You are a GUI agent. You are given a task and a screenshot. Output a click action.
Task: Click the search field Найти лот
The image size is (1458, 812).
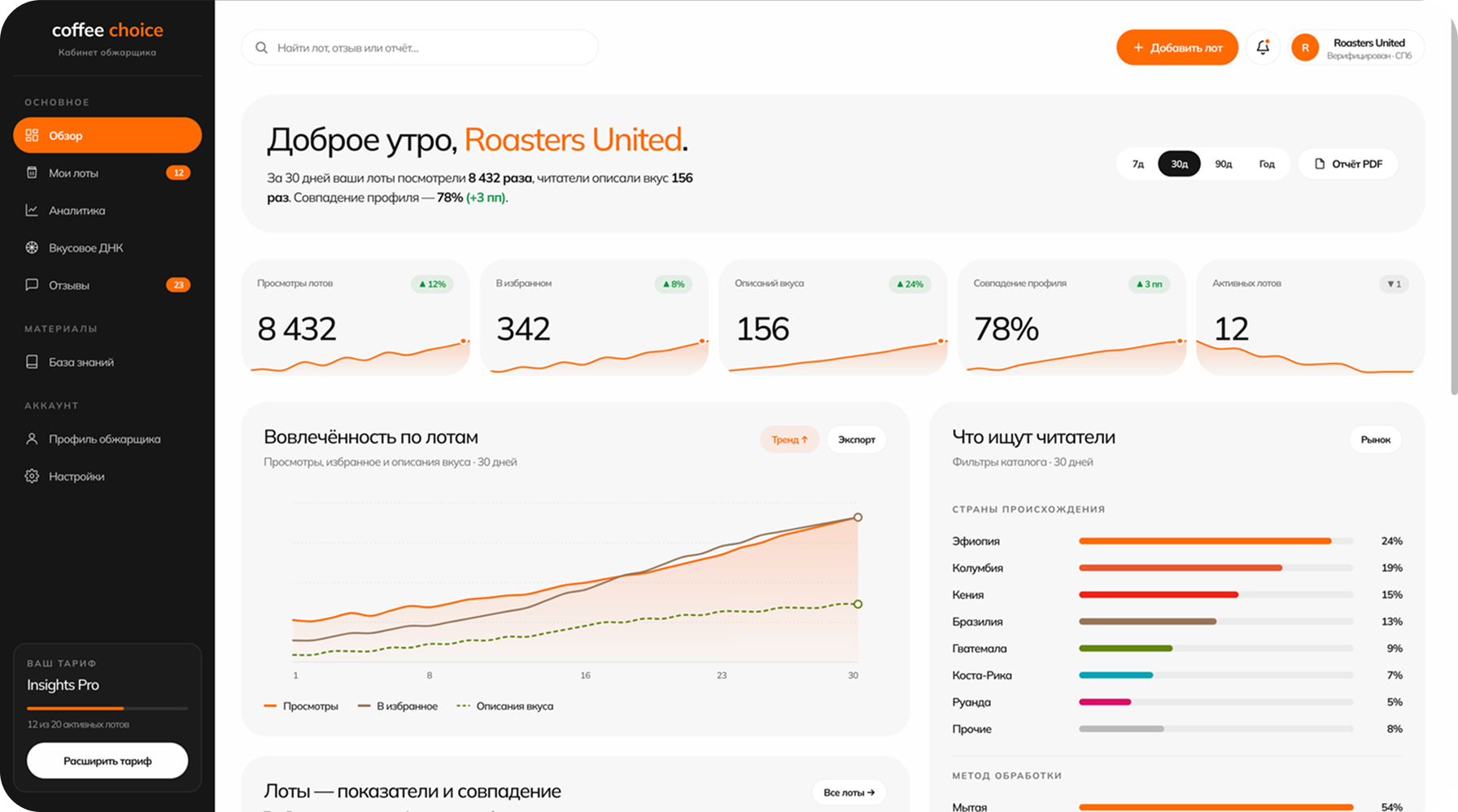[420, 47]
